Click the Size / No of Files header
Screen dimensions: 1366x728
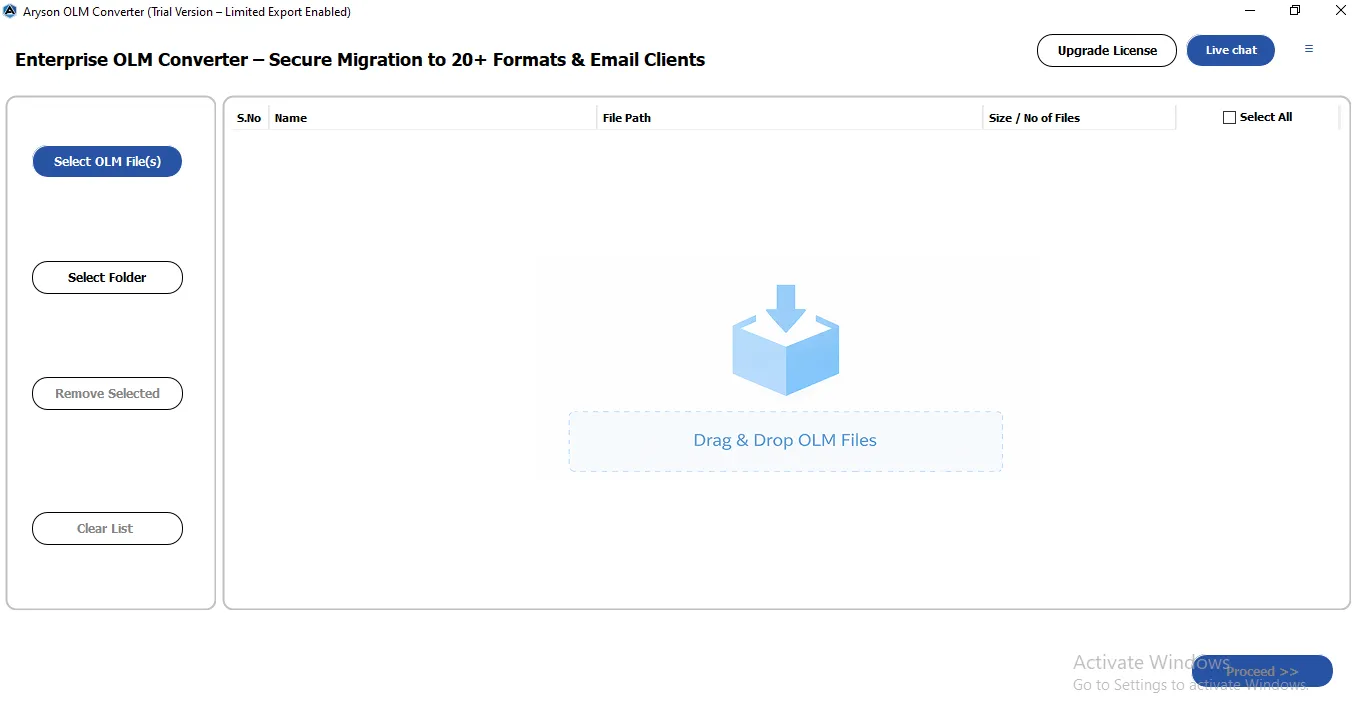tap(1079, 118)
